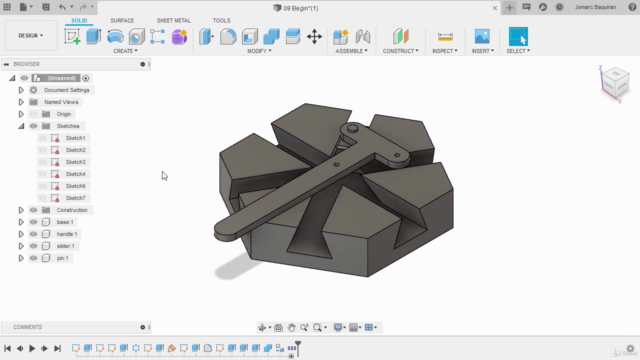Screen dimensions: 640x360
Task: Select the New Component tool
Action: click(340, 37)
